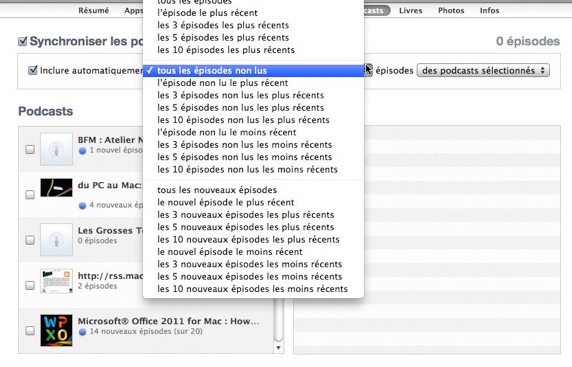Screen dimensions: 572x367
Task: Click the 'Podcasts' section heading
Action: [x=46, y=111]
